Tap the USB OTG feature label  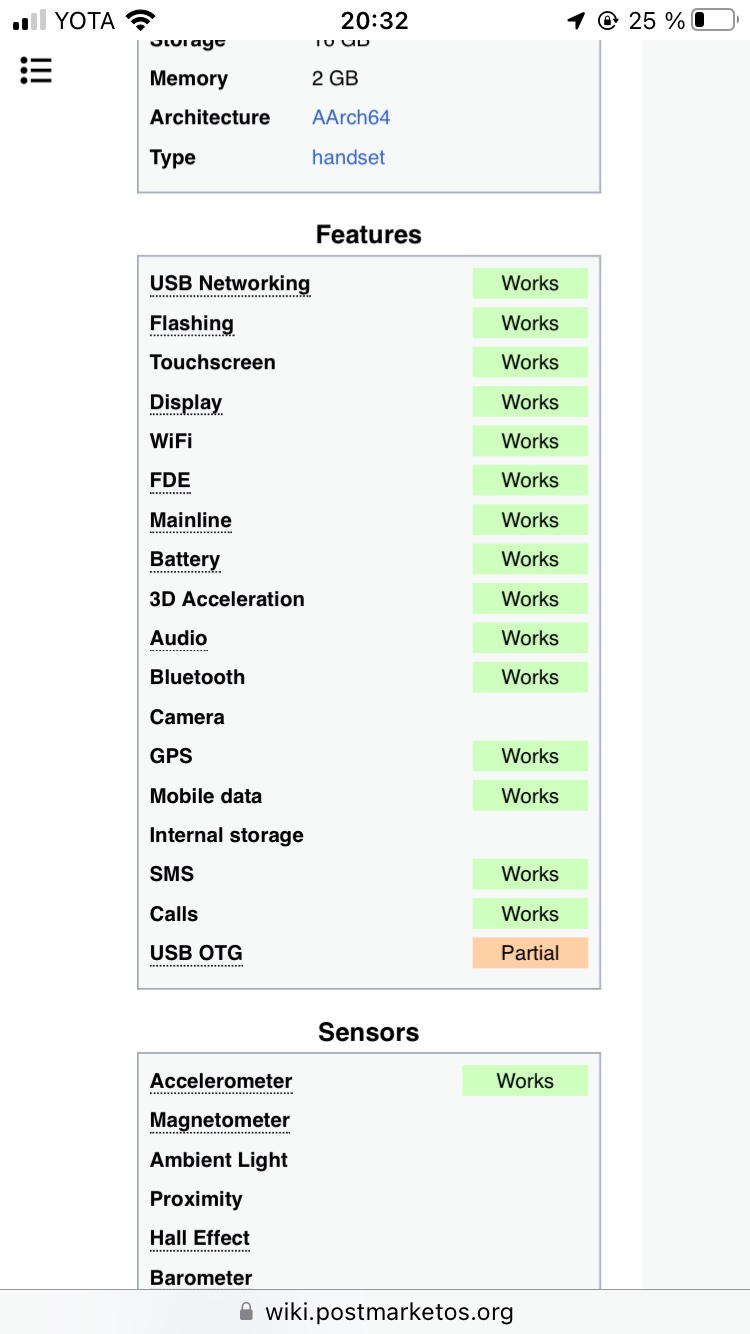pos(196,954)
